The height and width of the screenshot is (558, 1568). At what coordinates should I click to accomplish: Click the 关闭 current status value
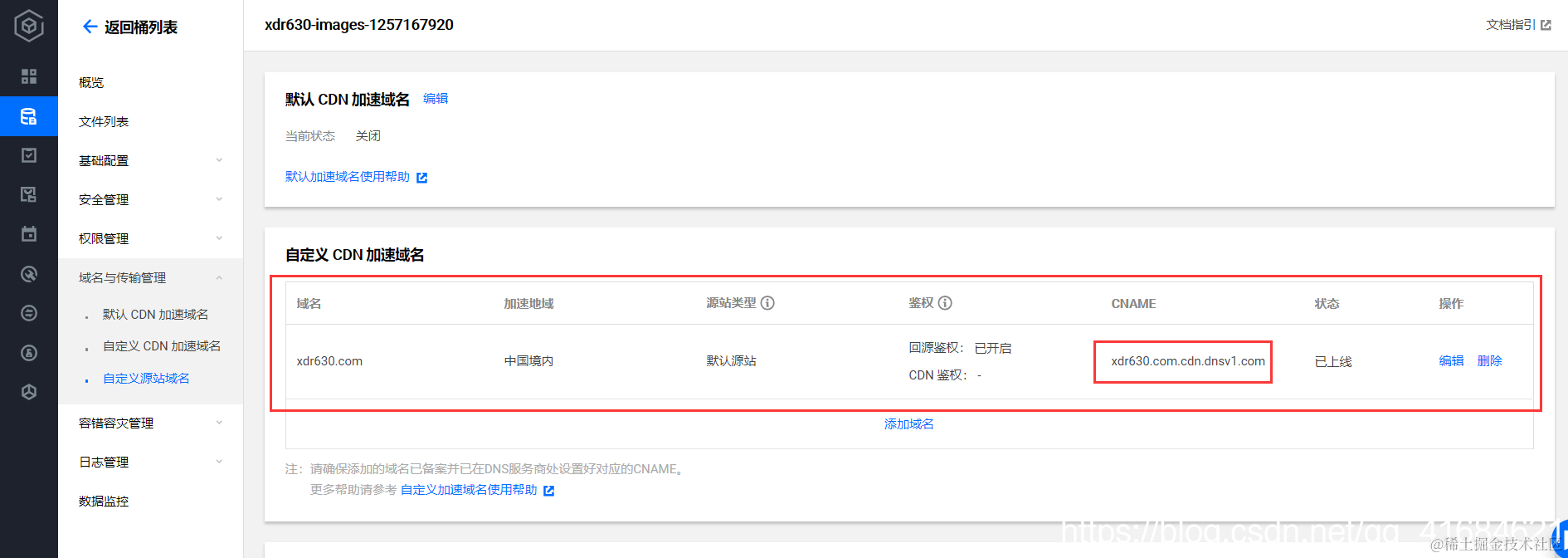coord(368,135)
